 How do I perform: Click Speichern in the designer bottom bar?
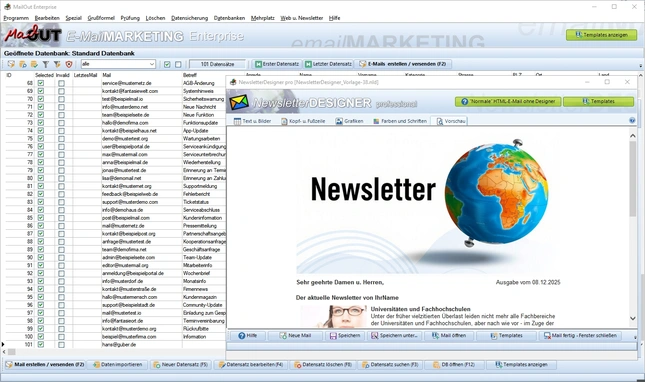tap(345, 336)
